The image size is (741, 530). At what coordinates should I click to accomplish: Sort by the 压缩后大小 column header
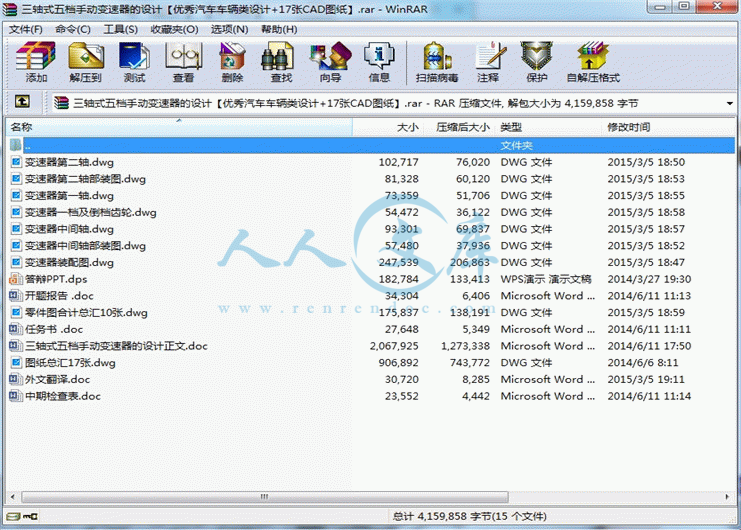(x=459, y=127)
